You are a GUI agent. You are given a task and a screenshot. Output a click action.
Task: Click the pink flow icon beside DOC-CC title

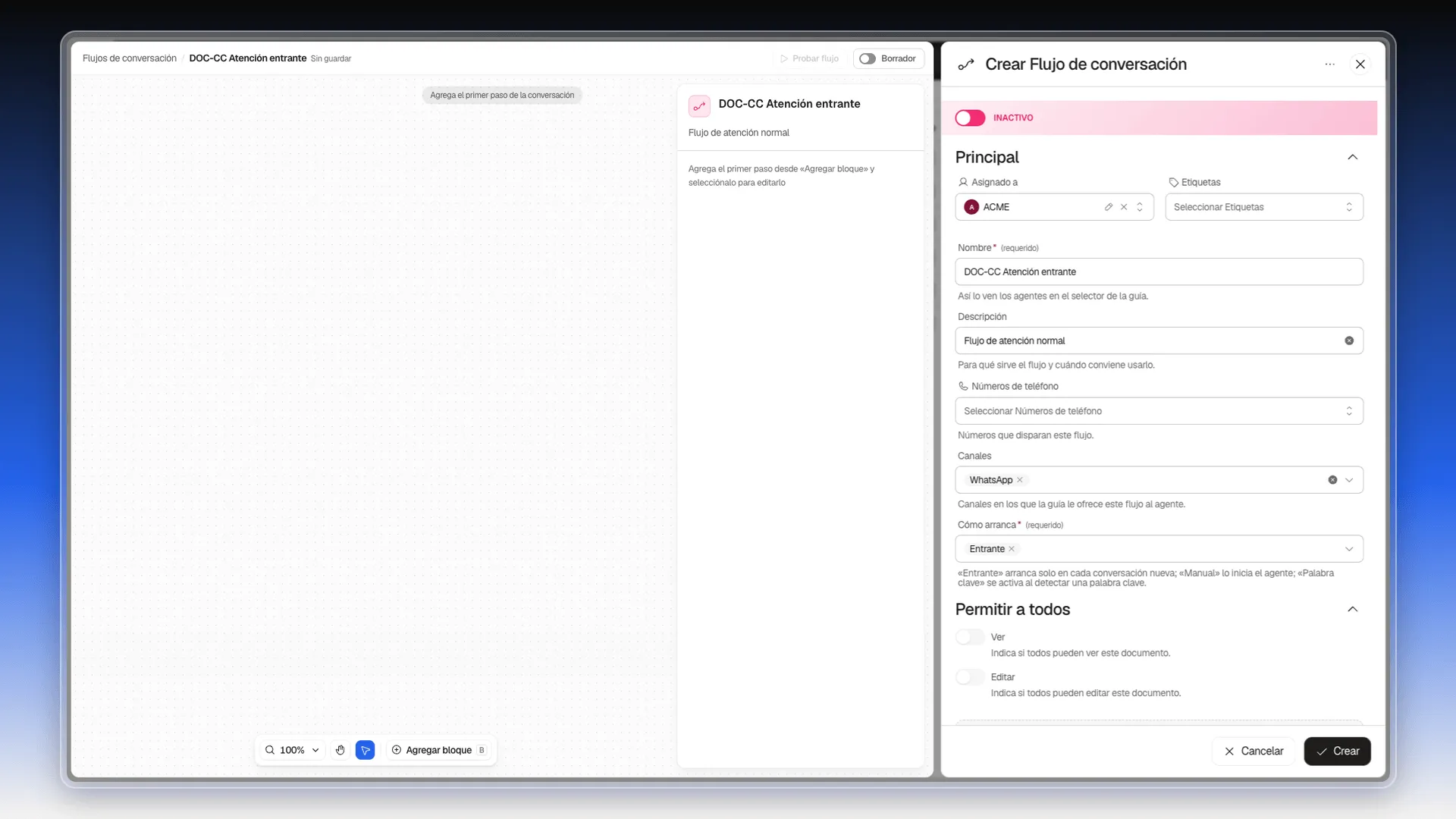click(x=699, y=106)
